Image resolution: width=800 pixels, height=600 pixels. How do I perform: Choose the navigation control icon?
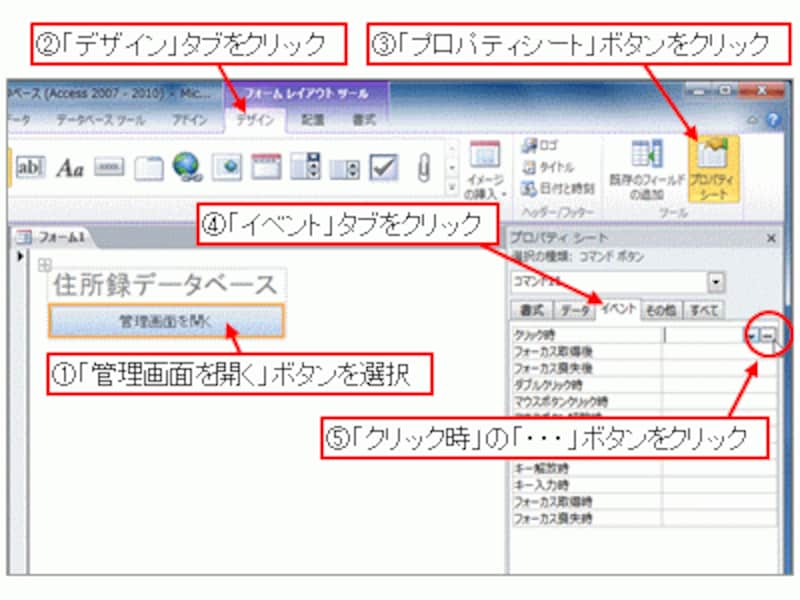pos(266,166)
